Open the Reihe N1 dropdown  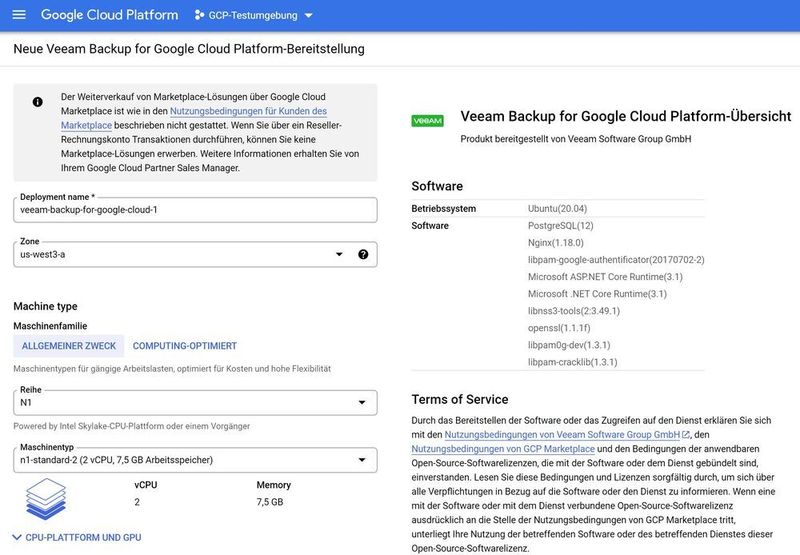tap(195, 402)
